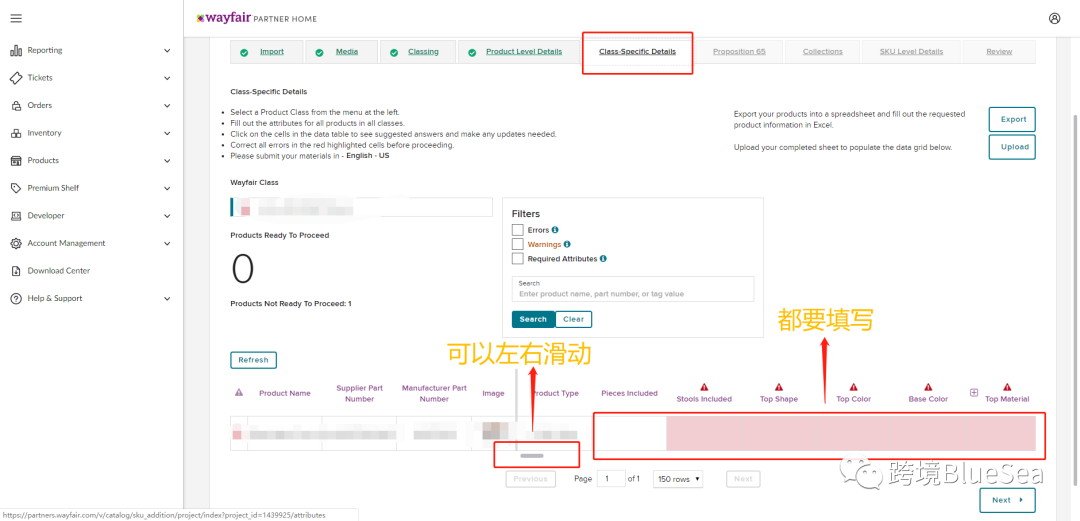The image size is (1080, 521).
Task: Click the Inventory boxes icon
Action: (x=16, y=133)
